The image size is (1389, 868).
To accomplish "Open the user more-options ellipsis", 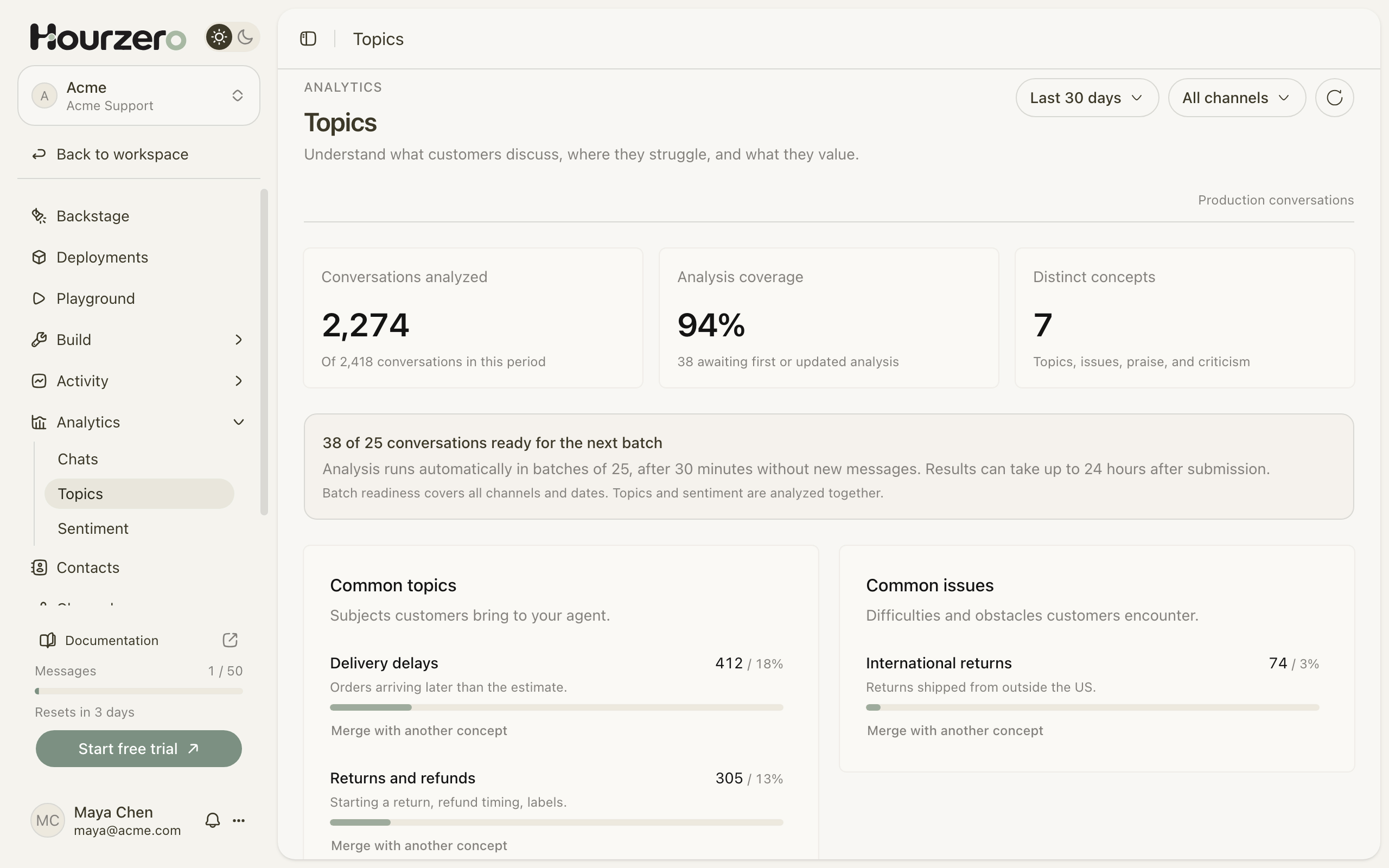I will point(239,820).
